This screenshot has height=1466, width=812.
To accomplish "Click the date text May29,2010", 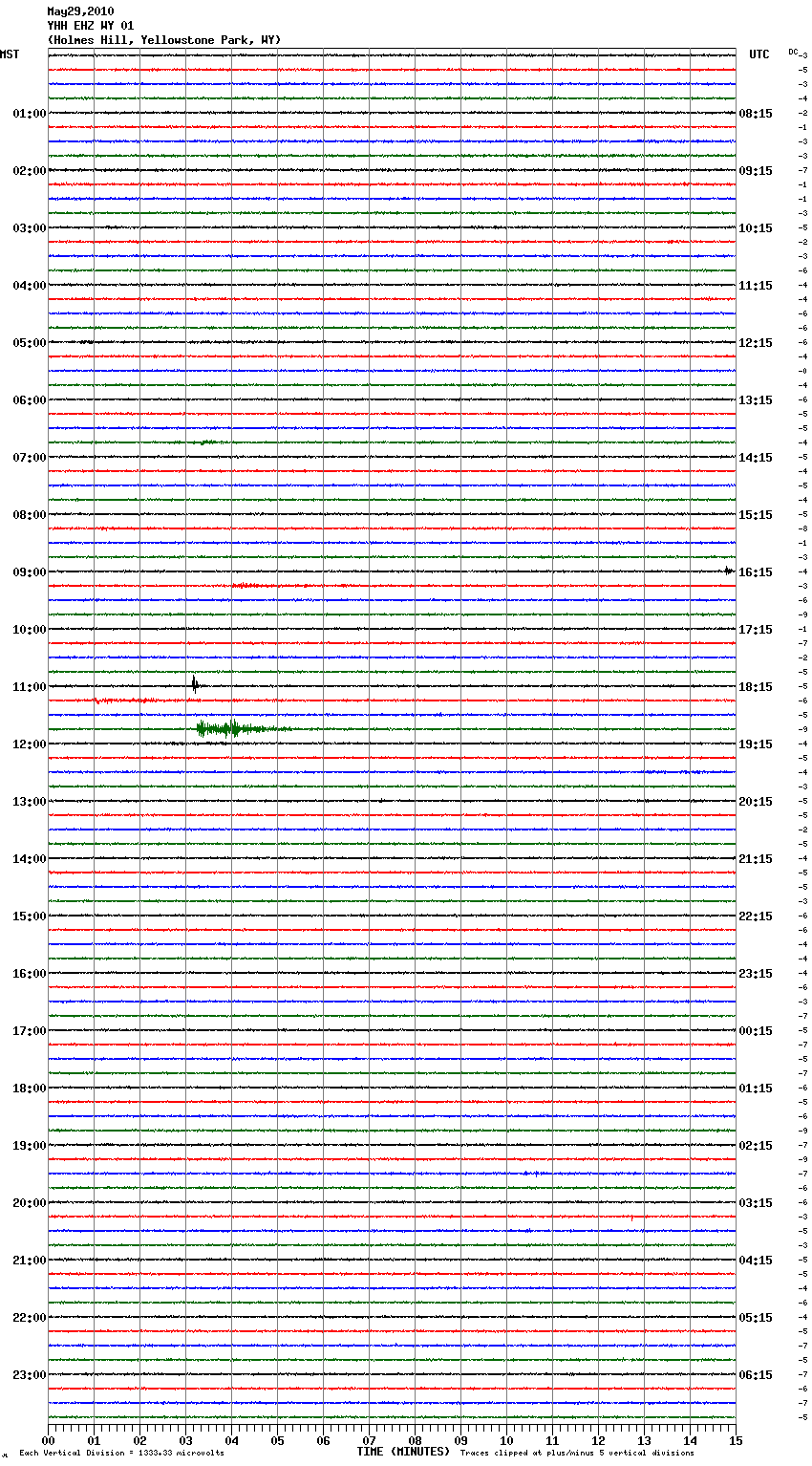I will [80, 11].
